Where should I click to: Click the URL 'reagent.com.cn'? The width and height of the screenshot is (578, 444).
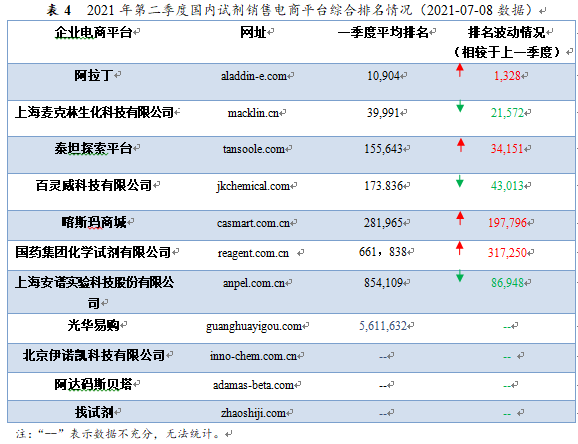253,253
